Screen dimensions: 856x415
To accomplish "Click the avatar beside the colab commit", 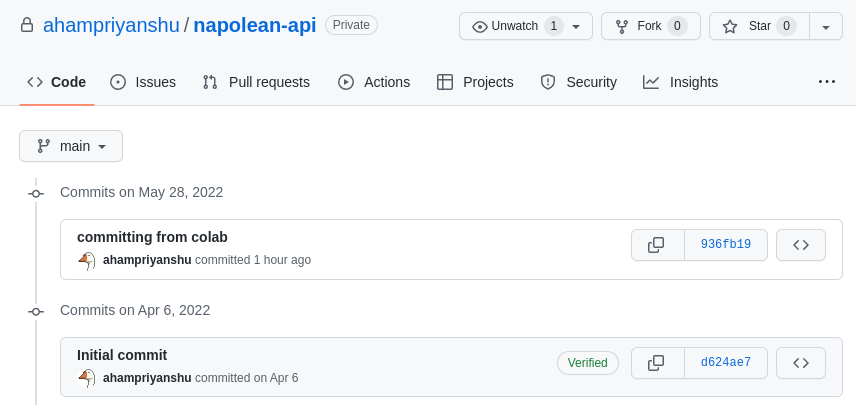I will click(x=87, y=260).
